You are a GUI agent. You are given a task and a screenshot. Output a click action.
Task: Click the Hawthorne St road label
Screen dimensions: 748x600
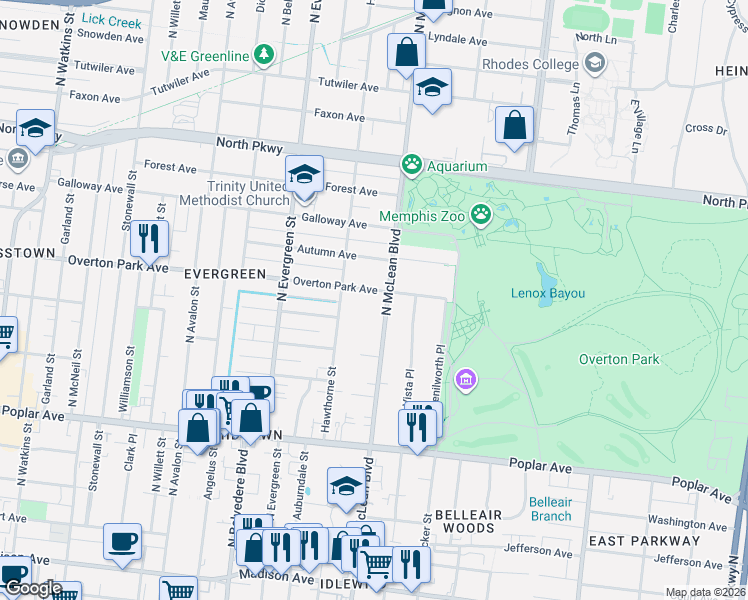click(x=329, y=400)
